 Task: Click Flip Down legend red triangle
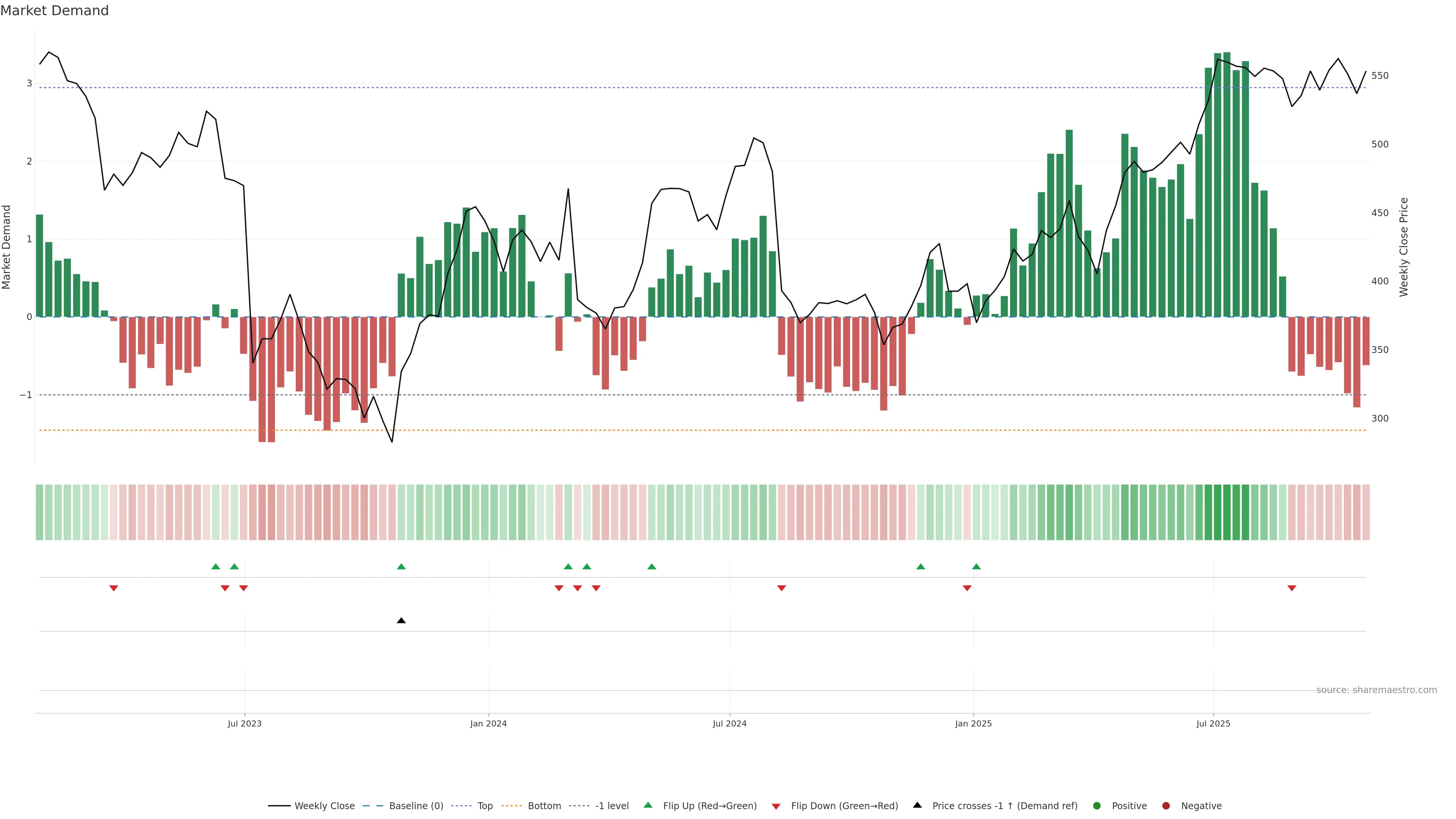coord(776,806)
